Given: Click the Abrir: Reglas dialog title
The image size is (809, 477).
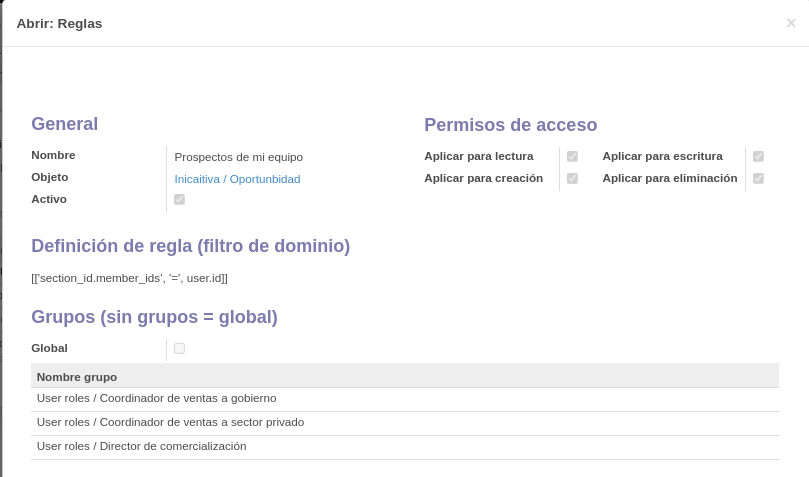Looking at the screenshot, I should [x=59, y=24].
